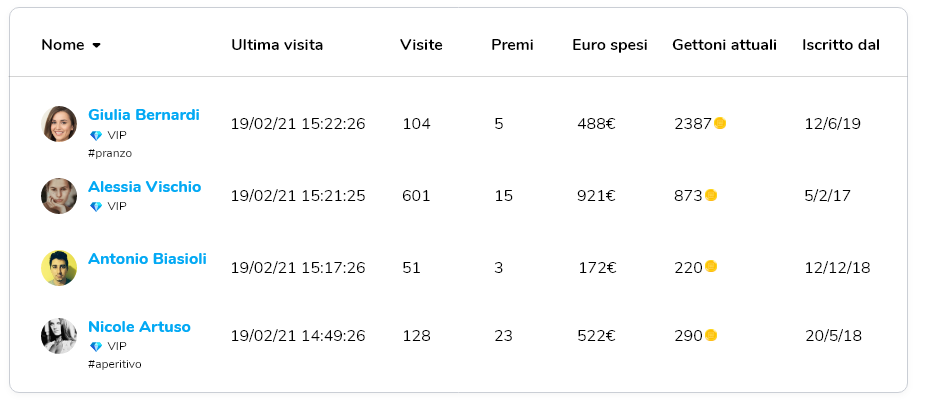Click the VIP diamond icon under Nicole Artuso
This screenshot has width=934, height=404.
click(x=96, y=346)
